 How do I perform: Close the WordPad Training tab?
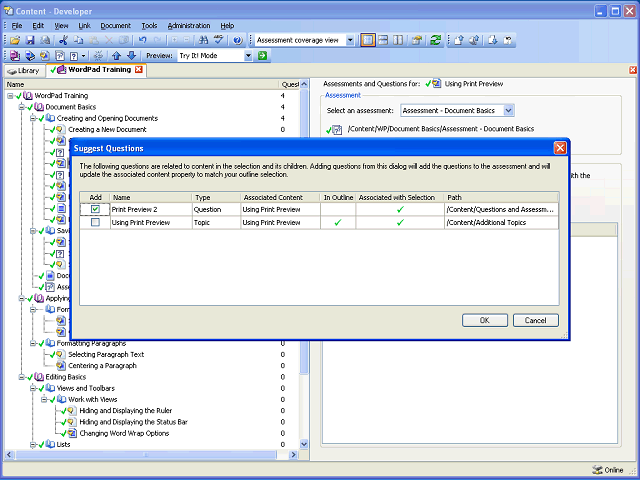(x=139, y=69)
